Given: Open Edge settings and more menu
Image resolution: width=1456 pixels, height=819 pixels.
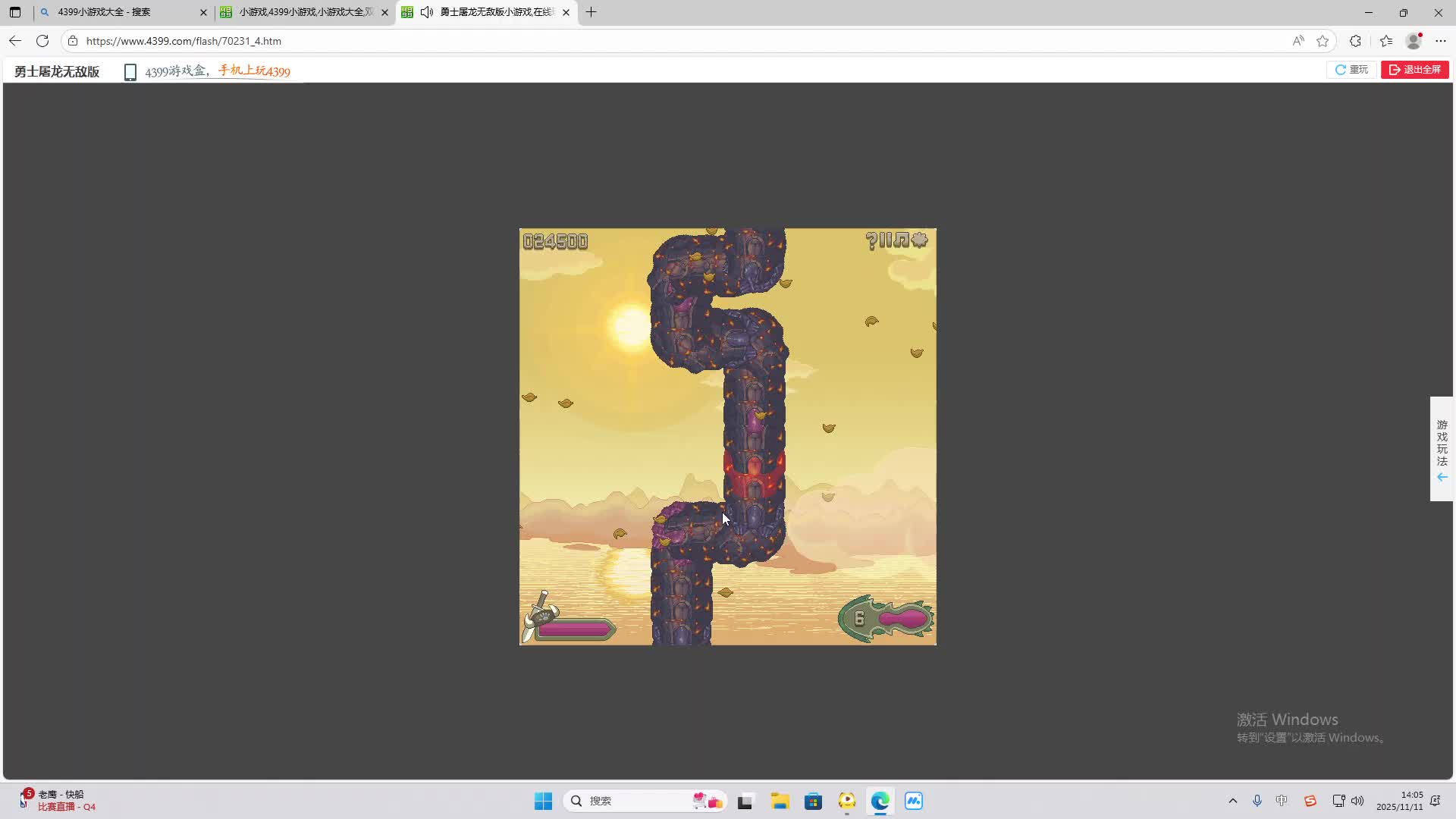Looking at the screenshot, I should point(1441,41).
